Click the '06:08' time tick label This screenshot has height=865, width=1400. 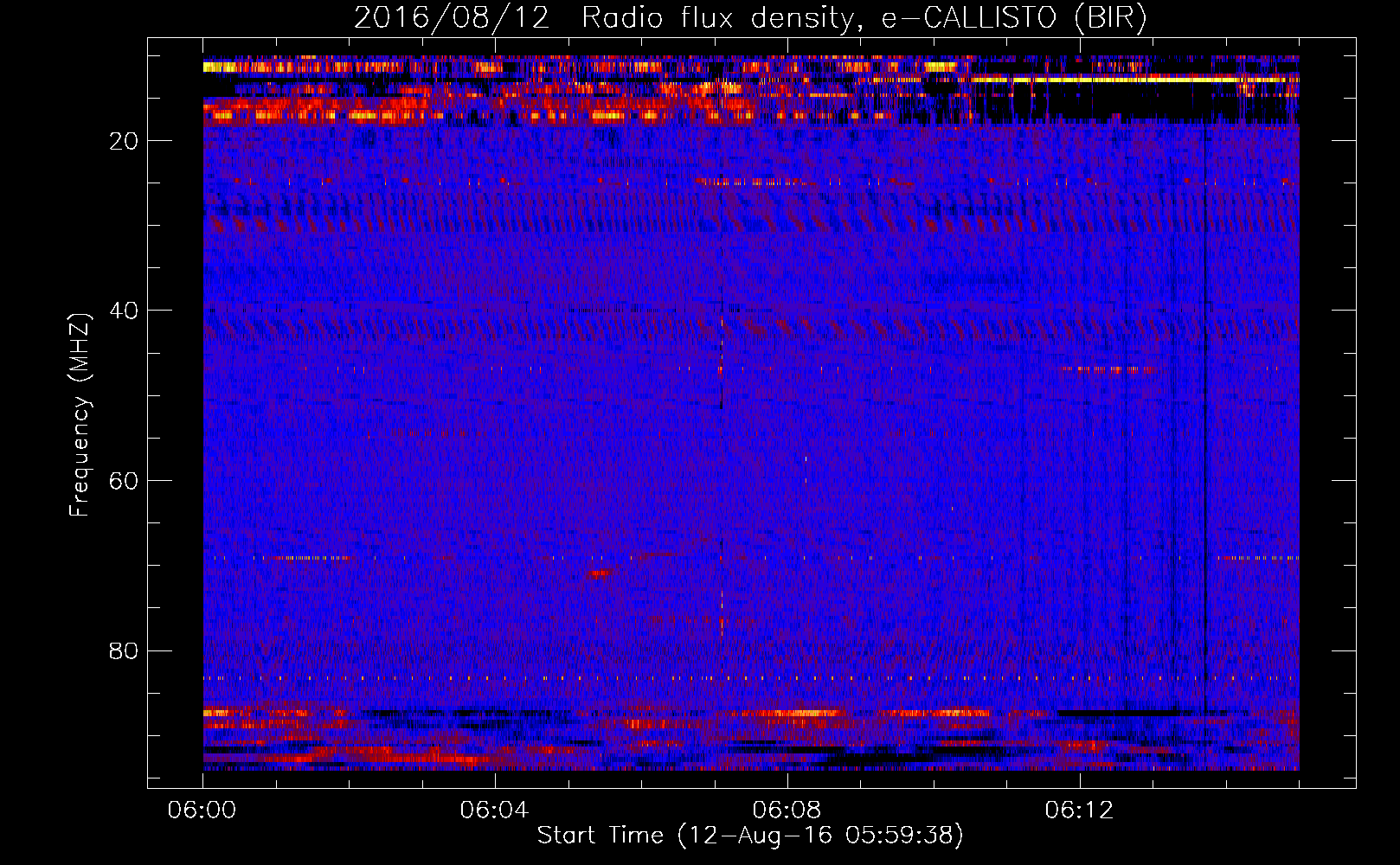(x=787, y=811)
